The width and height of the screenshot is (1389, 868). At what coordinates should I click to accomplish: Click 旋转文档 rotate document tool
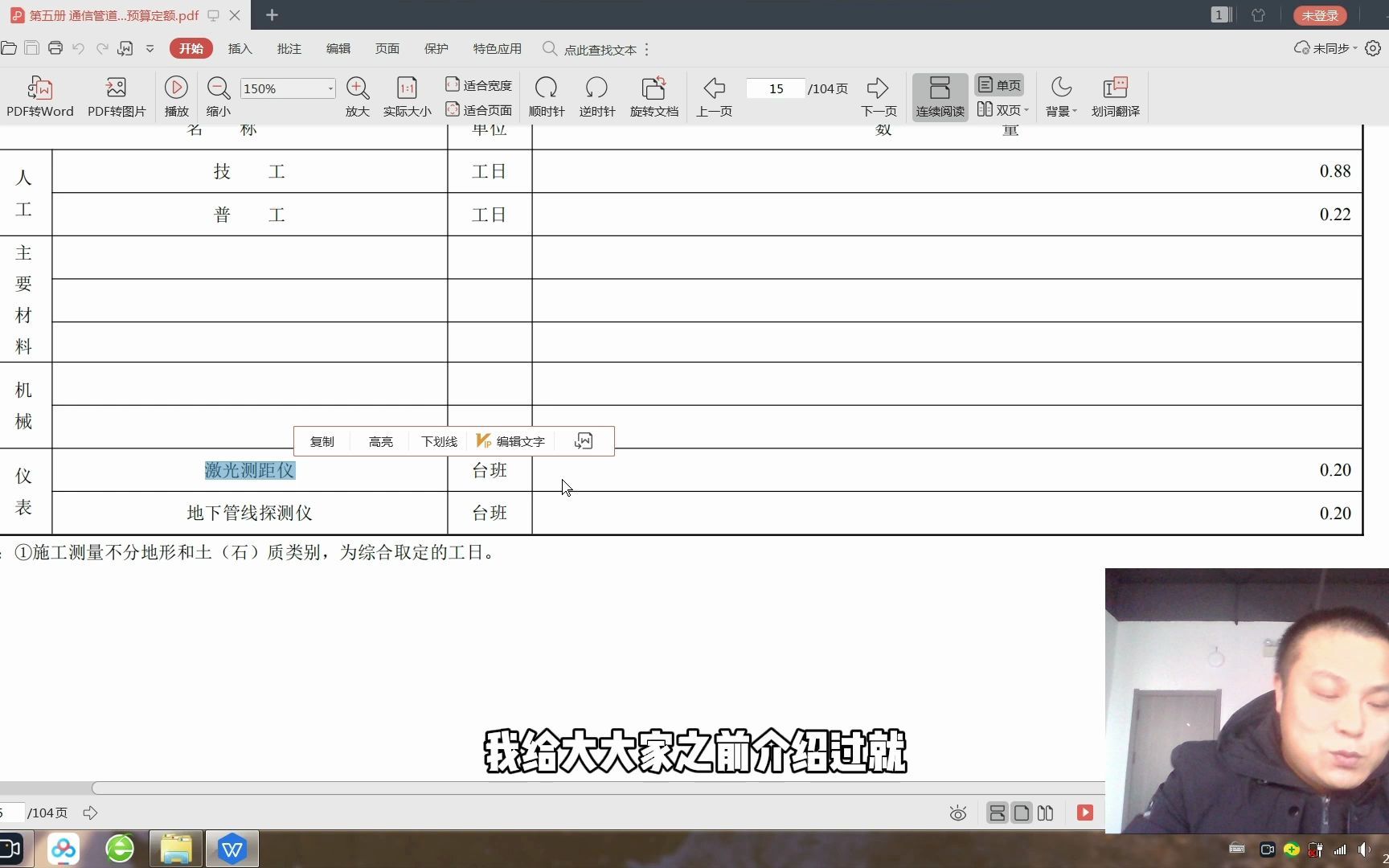coord(654,96)
